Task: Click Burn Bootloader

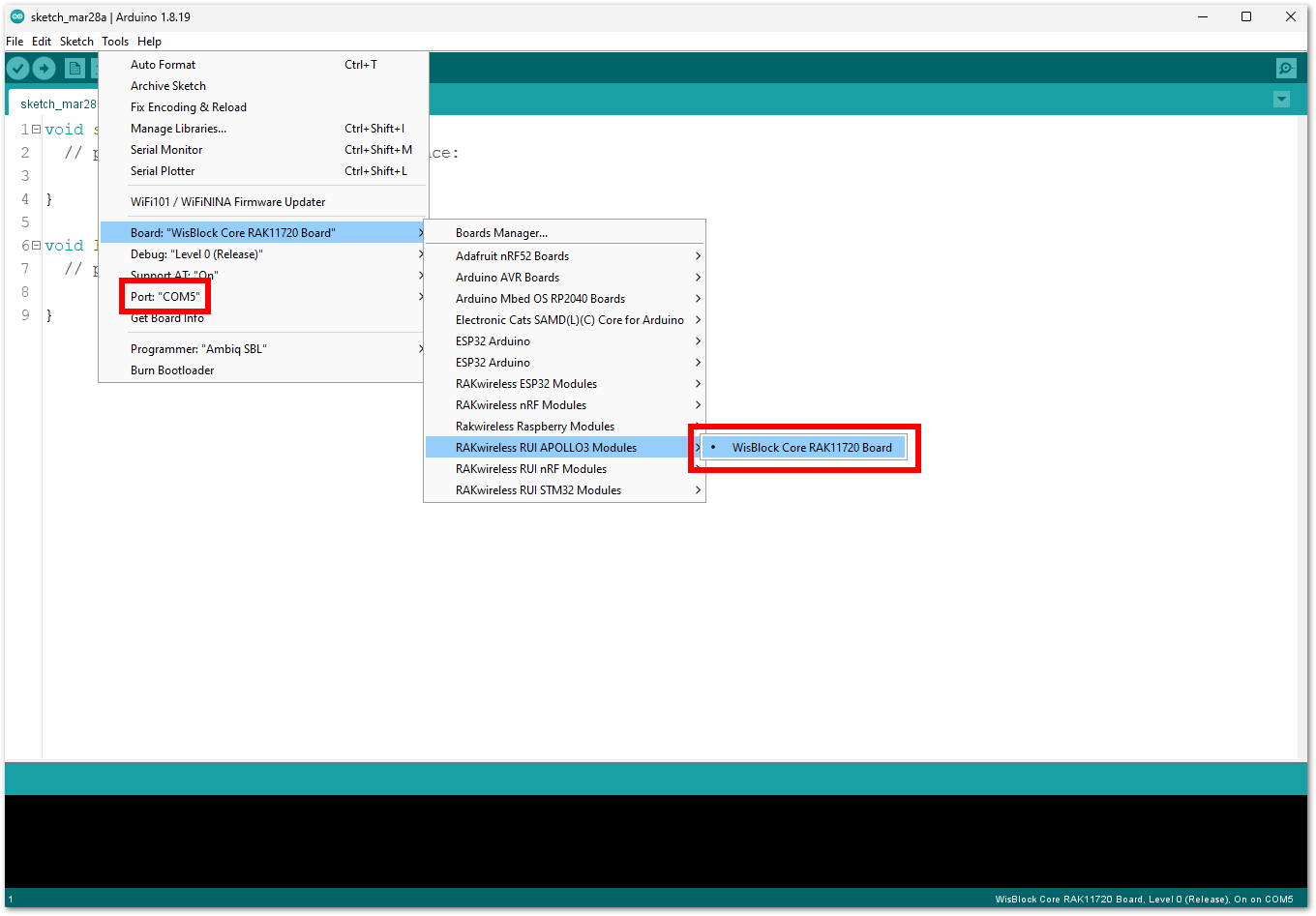Action: 263,370
